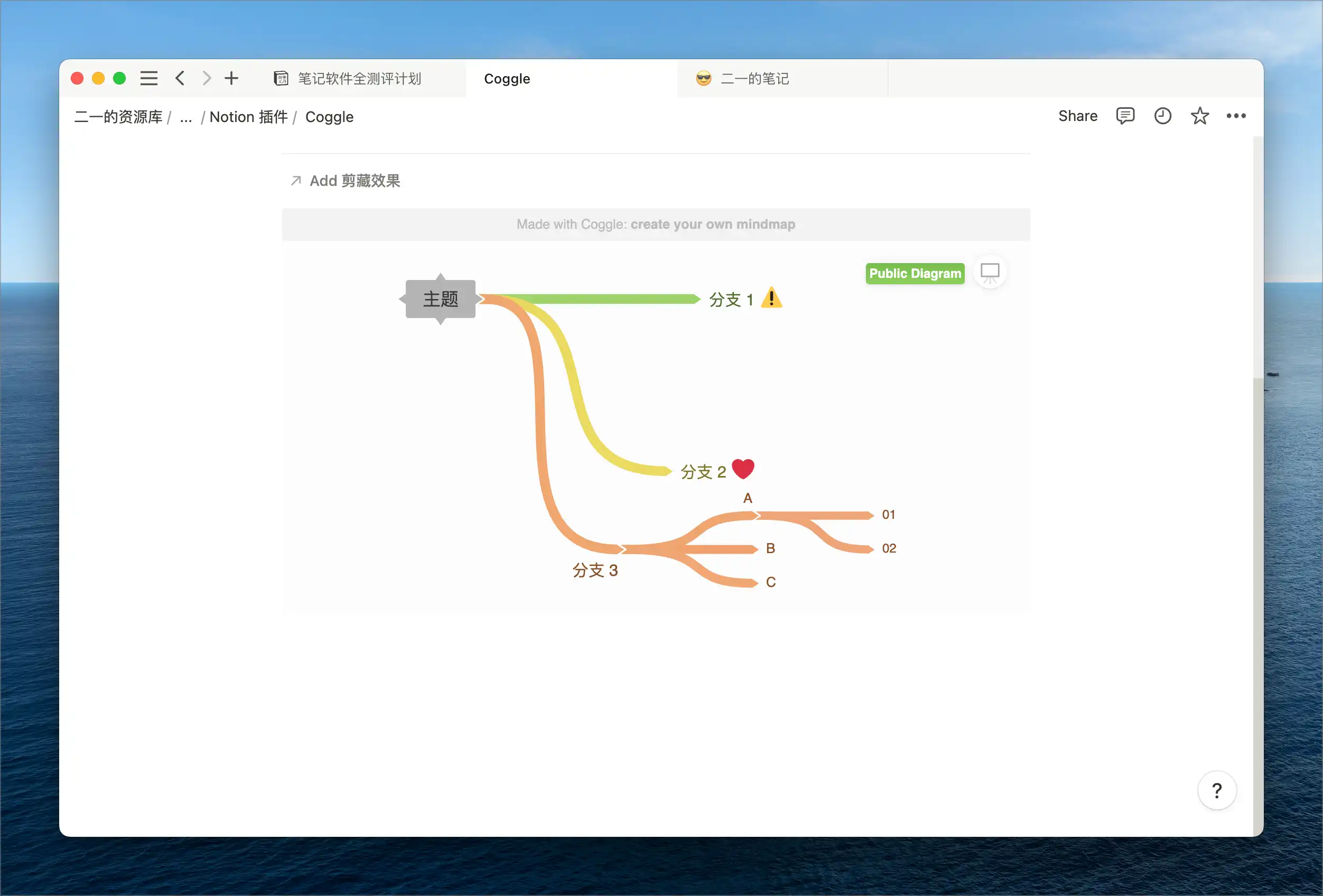Switch to 二一的笔记 tab
This screenshot has width=1323, height=896.
click(754, 79)
